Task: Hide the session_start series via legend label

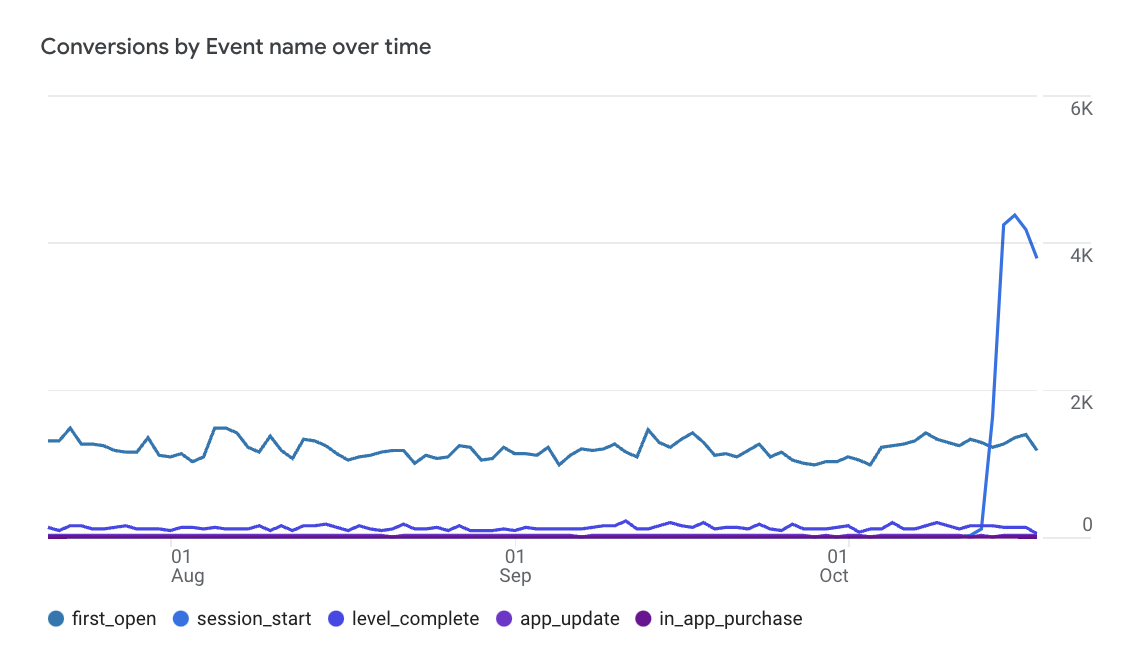Action: coord(254,619)
